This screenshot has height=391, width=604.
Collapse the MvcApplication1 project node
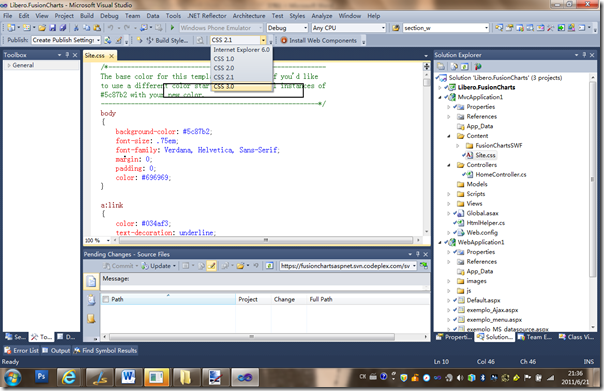(x=440, y=97)
